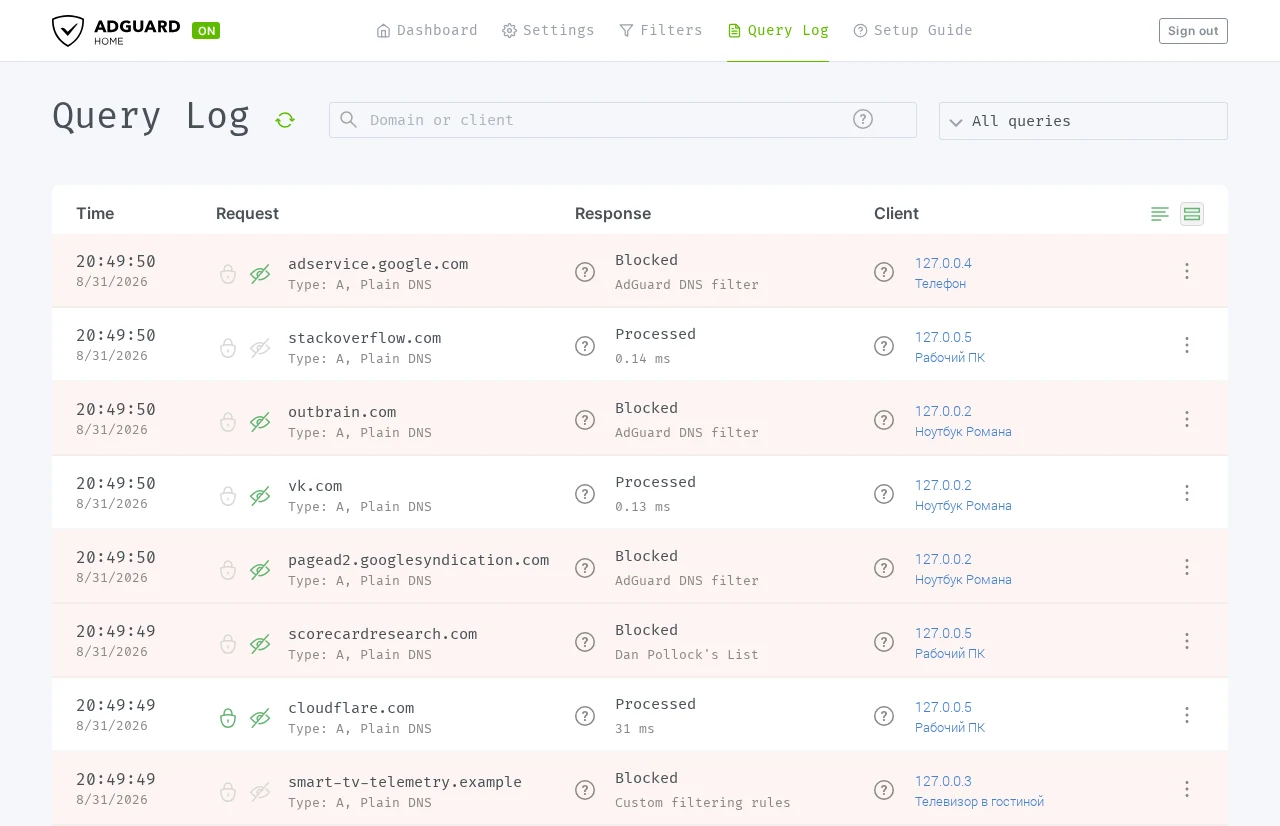Click tracker eye icon for adservice.google.com
Image resolution: width=1280 pixels, height=826 pixels.
[260, 273]
